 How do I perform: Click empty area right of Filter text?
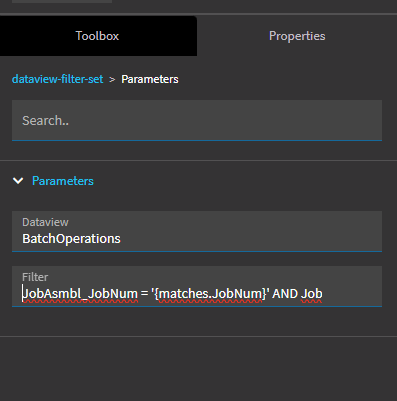click(x=352, y=294)
